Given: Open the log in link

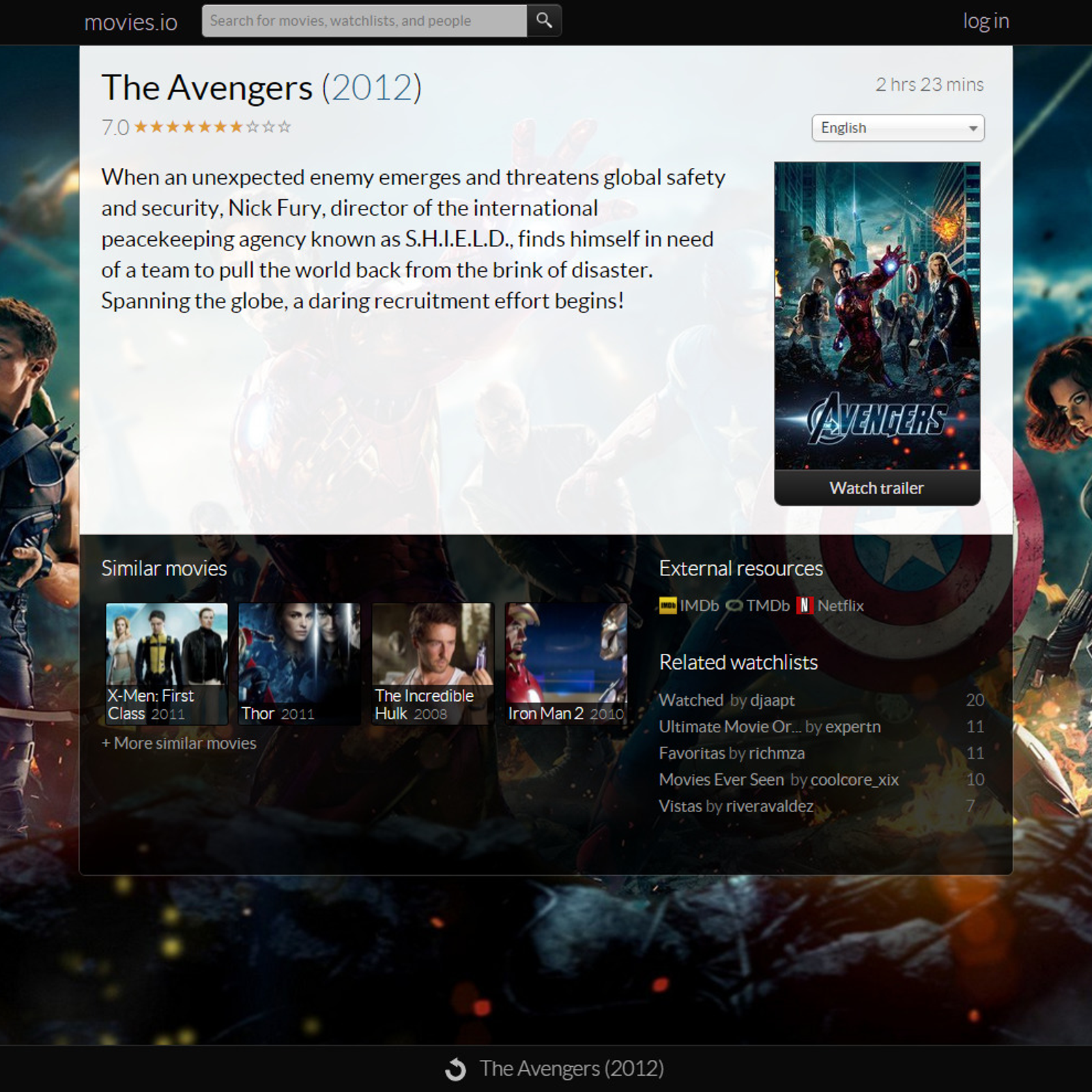Looking at the screenshot, I should (986, 21).
